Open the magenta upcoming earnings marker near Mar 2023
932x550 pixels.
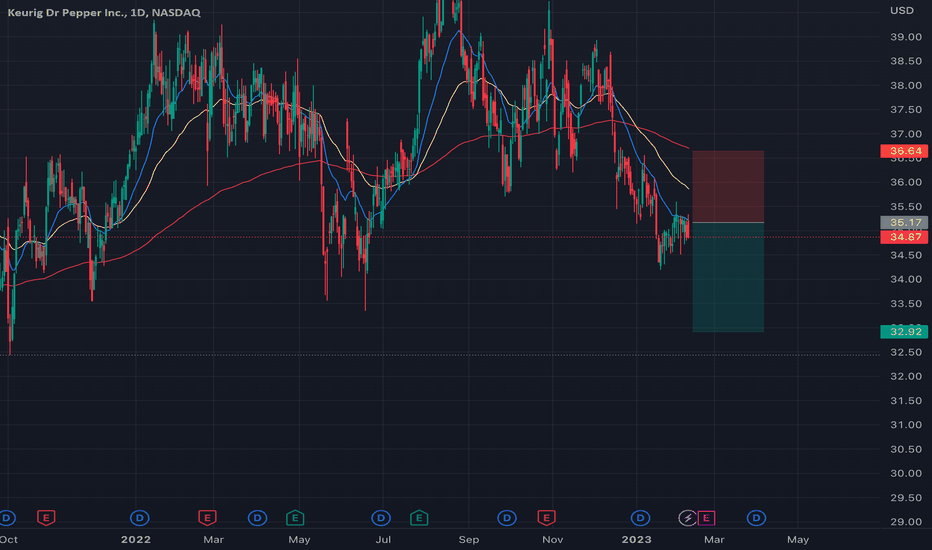tap(706, 518)
